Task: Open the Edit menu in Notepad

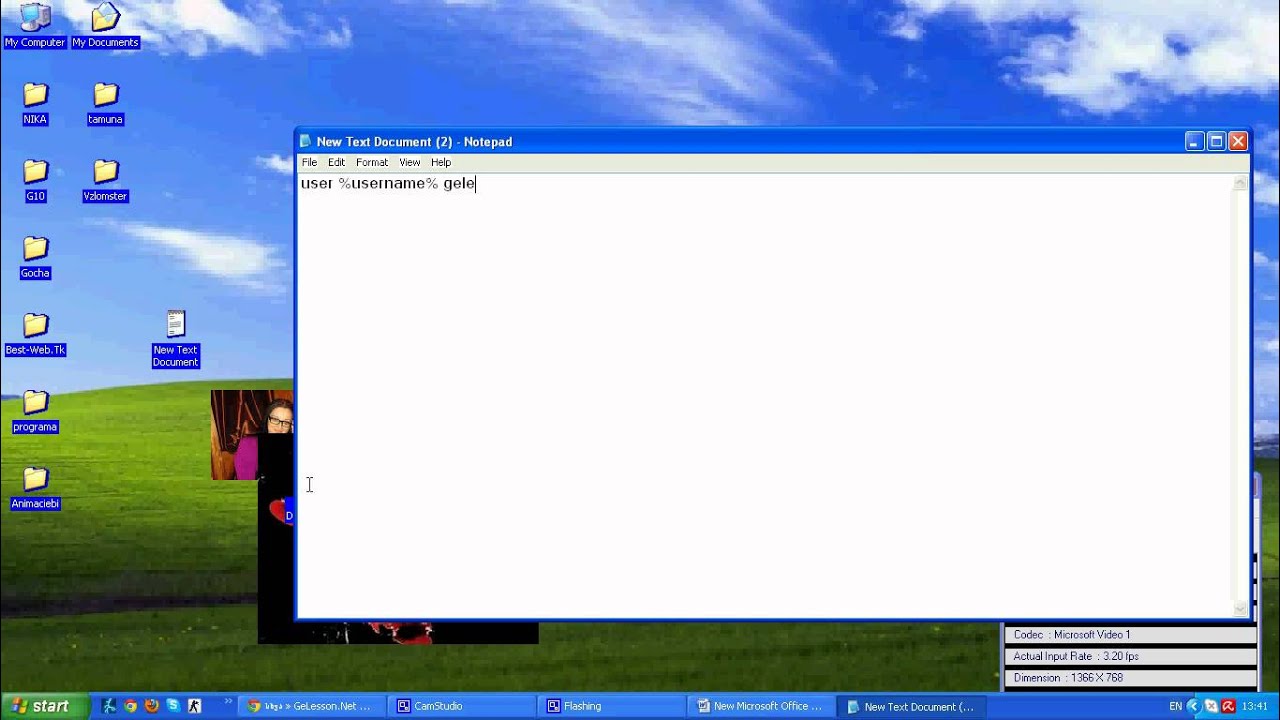Action: point(336,162)
